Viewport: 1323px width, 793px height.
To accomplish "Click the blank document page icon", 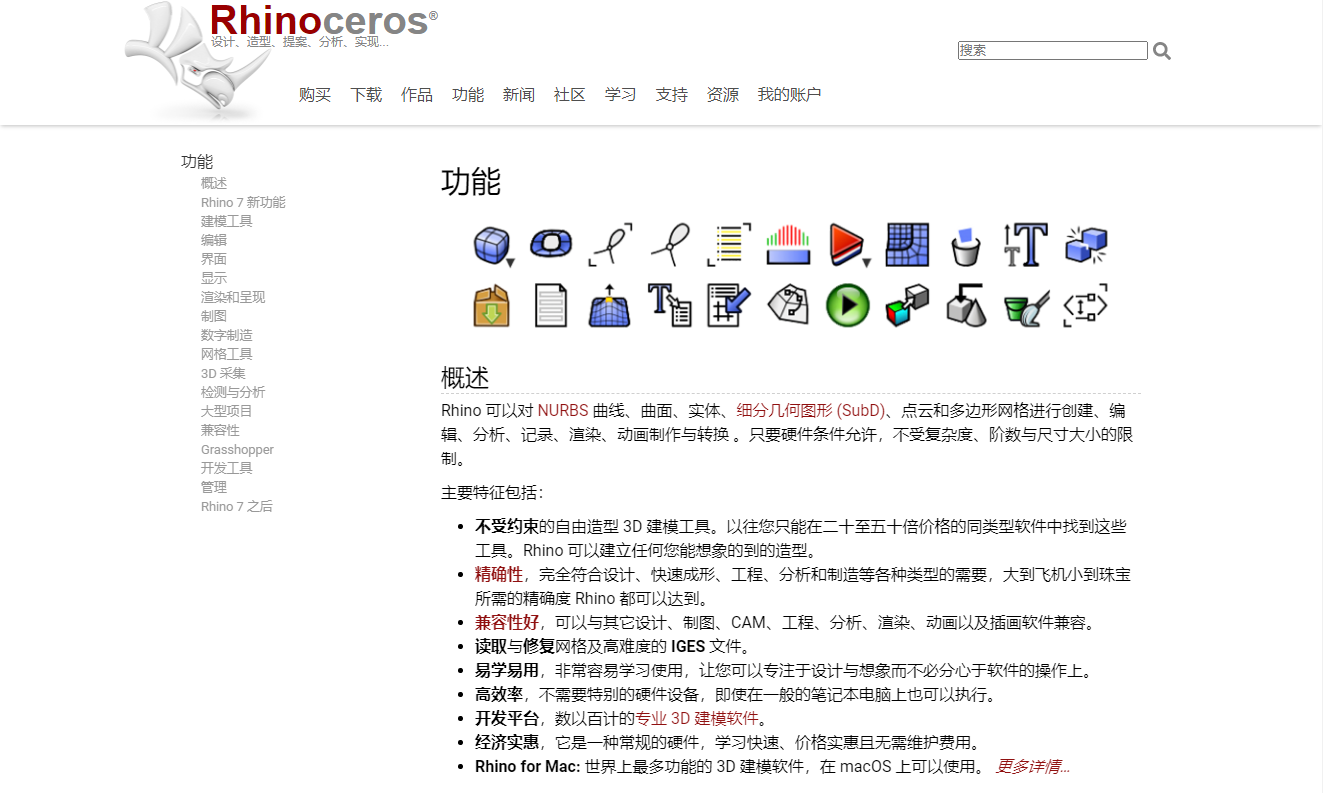I will tap(550, 305).
